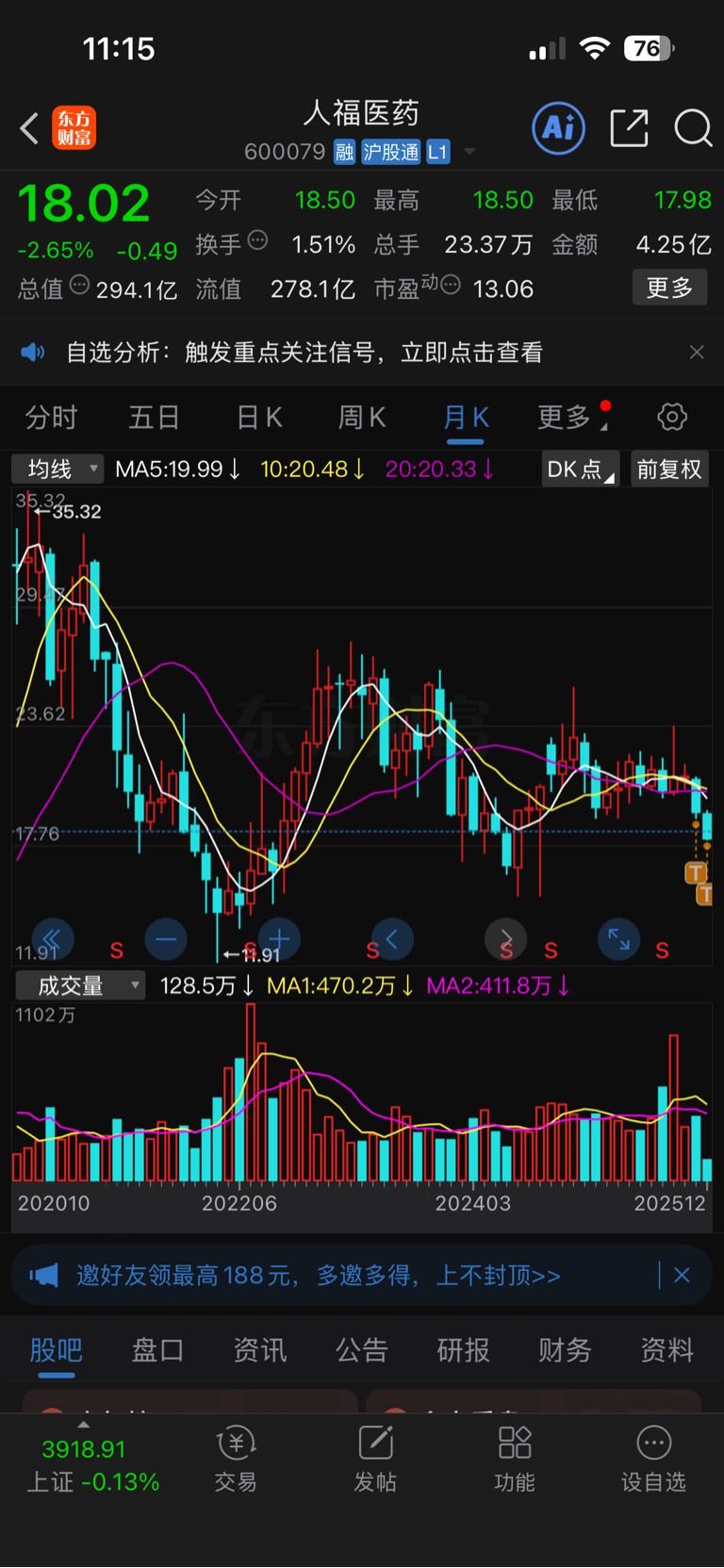Viewport: 724px width, 1568px height.
Task: Zoom in chart with plus button
Action: [x=279, y=939]
